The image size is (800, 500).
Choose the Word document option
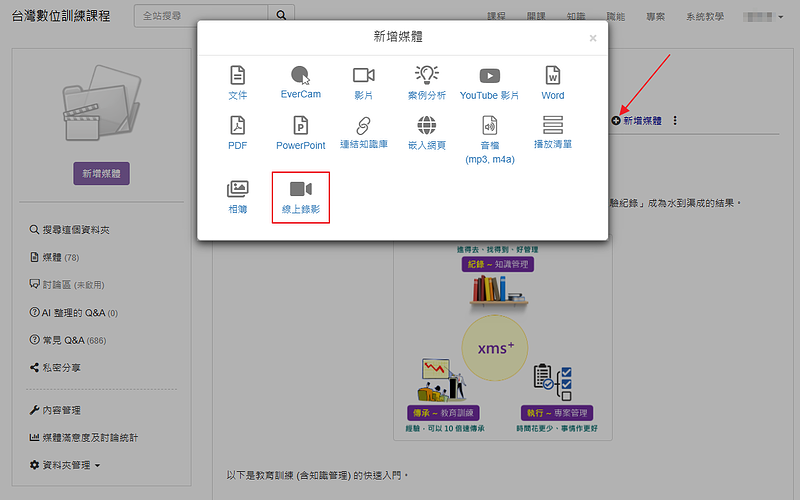(552, 82)
